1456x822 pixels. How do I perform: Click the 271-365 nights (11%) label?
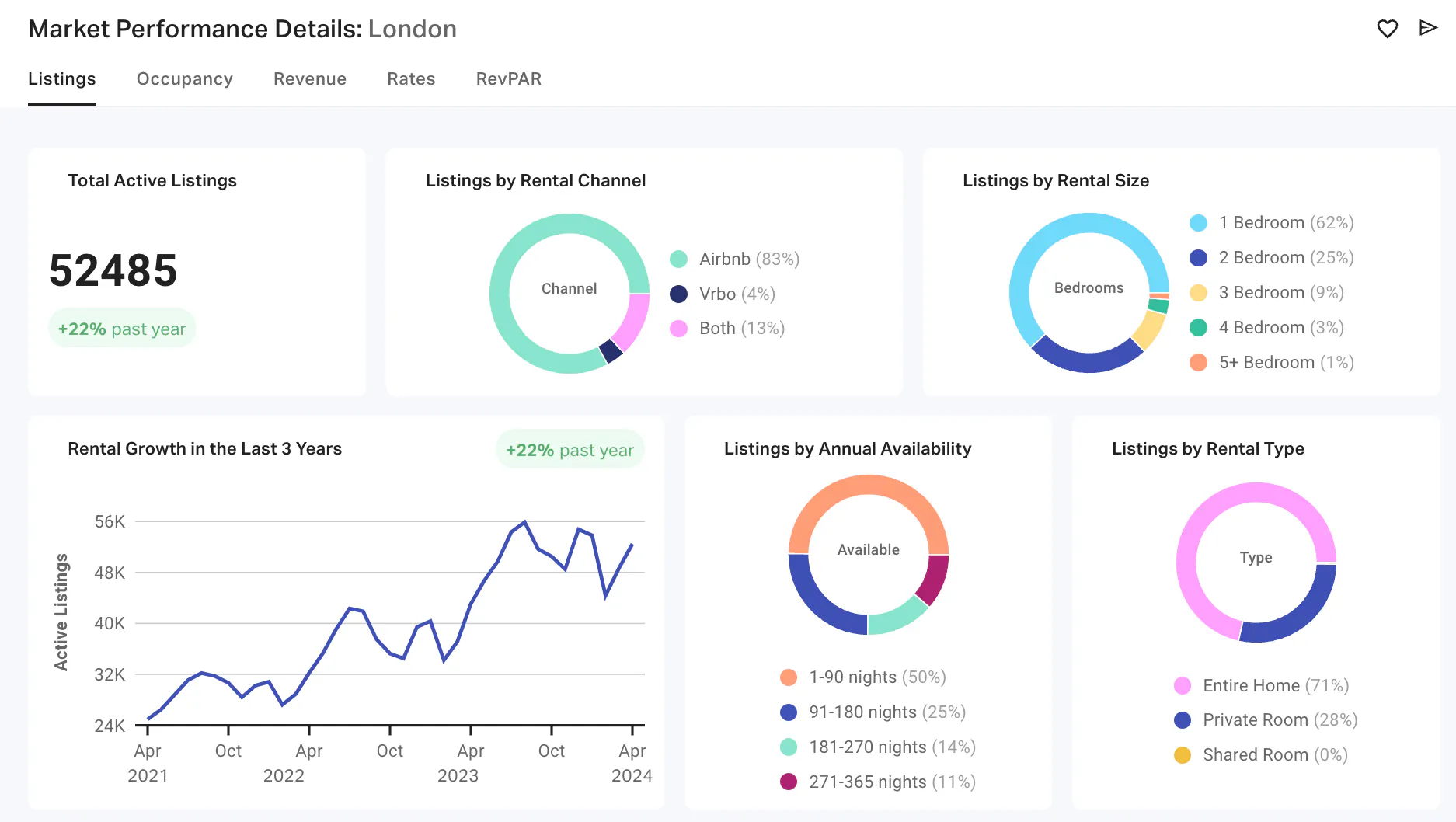point(892,782)
